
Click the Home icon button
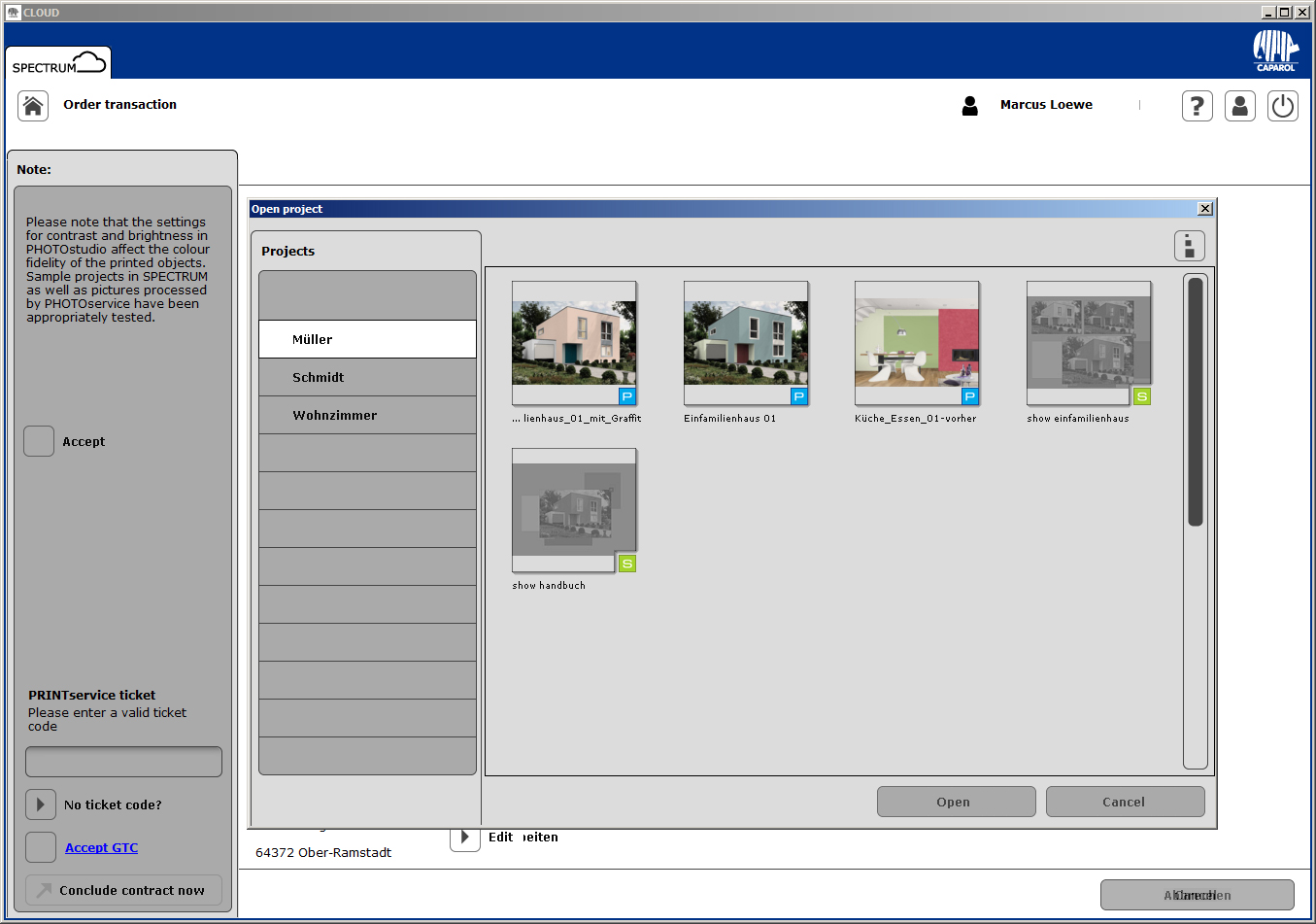click(33, 106)
